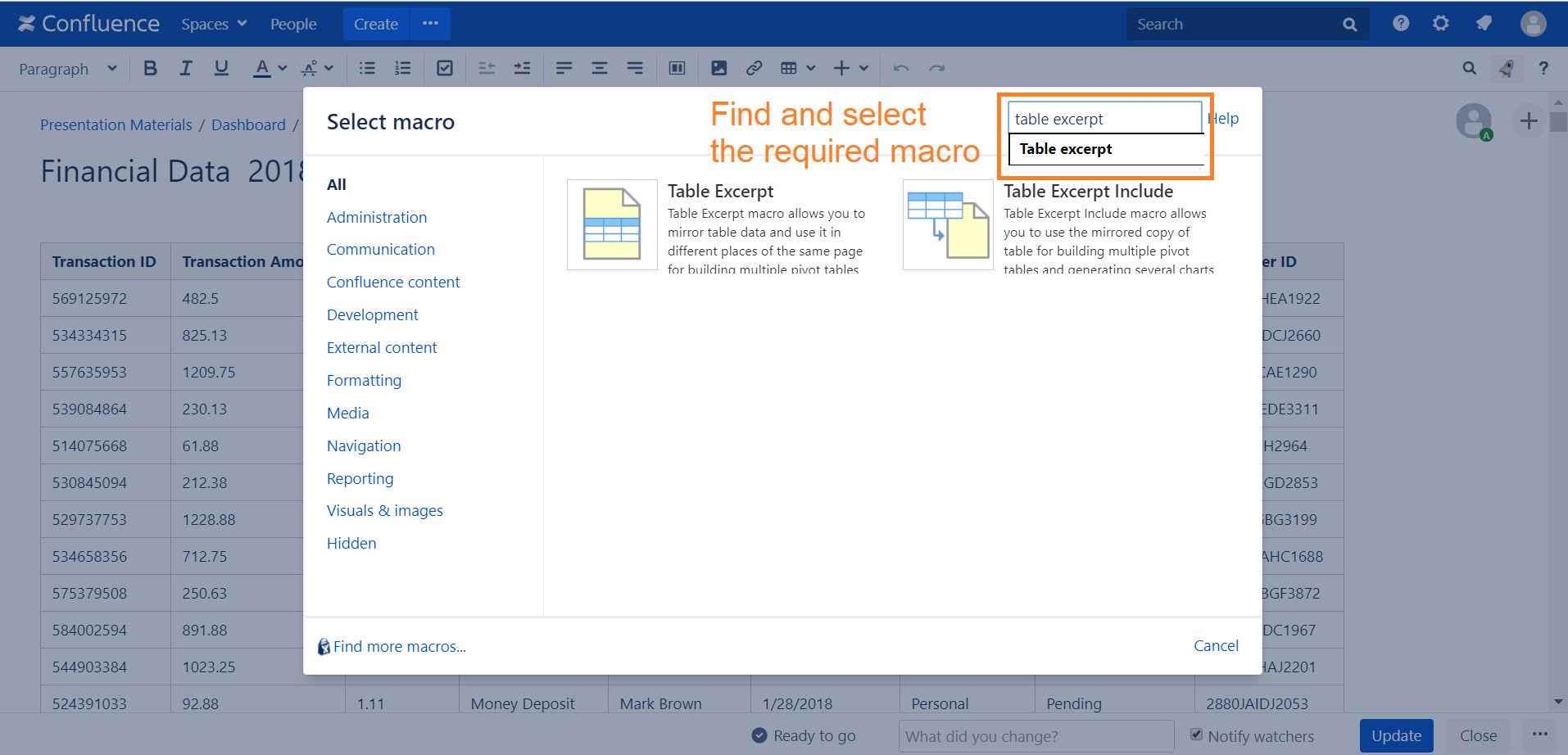This screenshot has height=755, width=1568.
Task: Expand the Spaces dropdown menu
Action: point(214,25)
